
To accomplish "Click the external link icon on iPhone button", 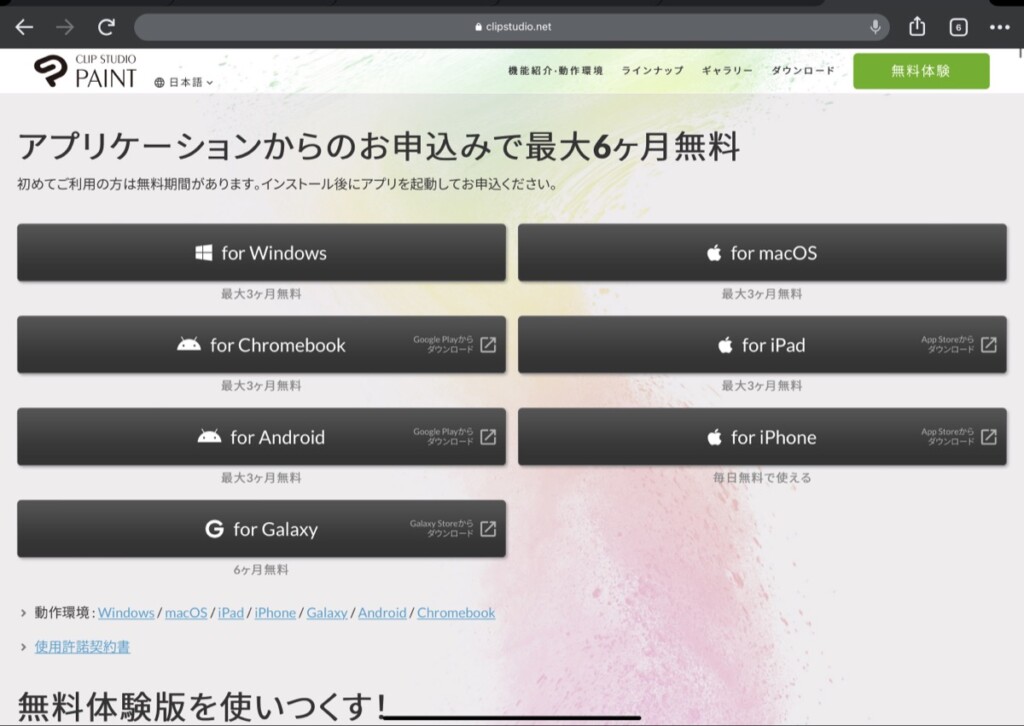I will 989,437.
